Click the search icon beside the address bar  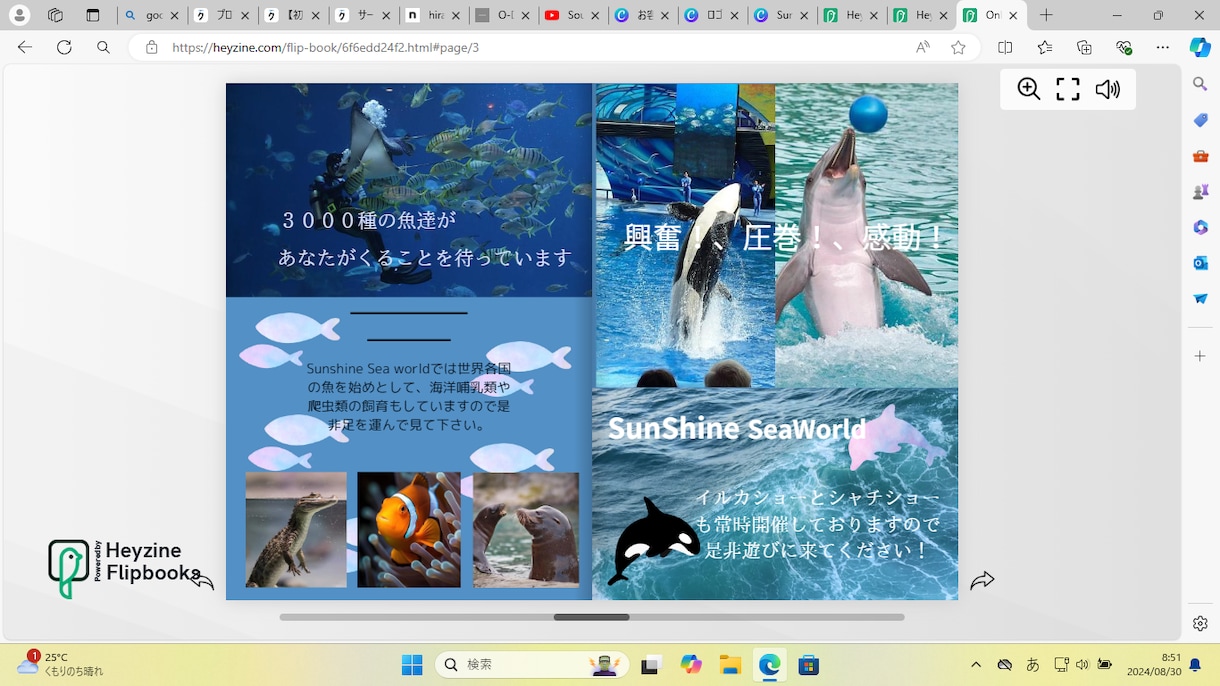click(x=104, y=47)
